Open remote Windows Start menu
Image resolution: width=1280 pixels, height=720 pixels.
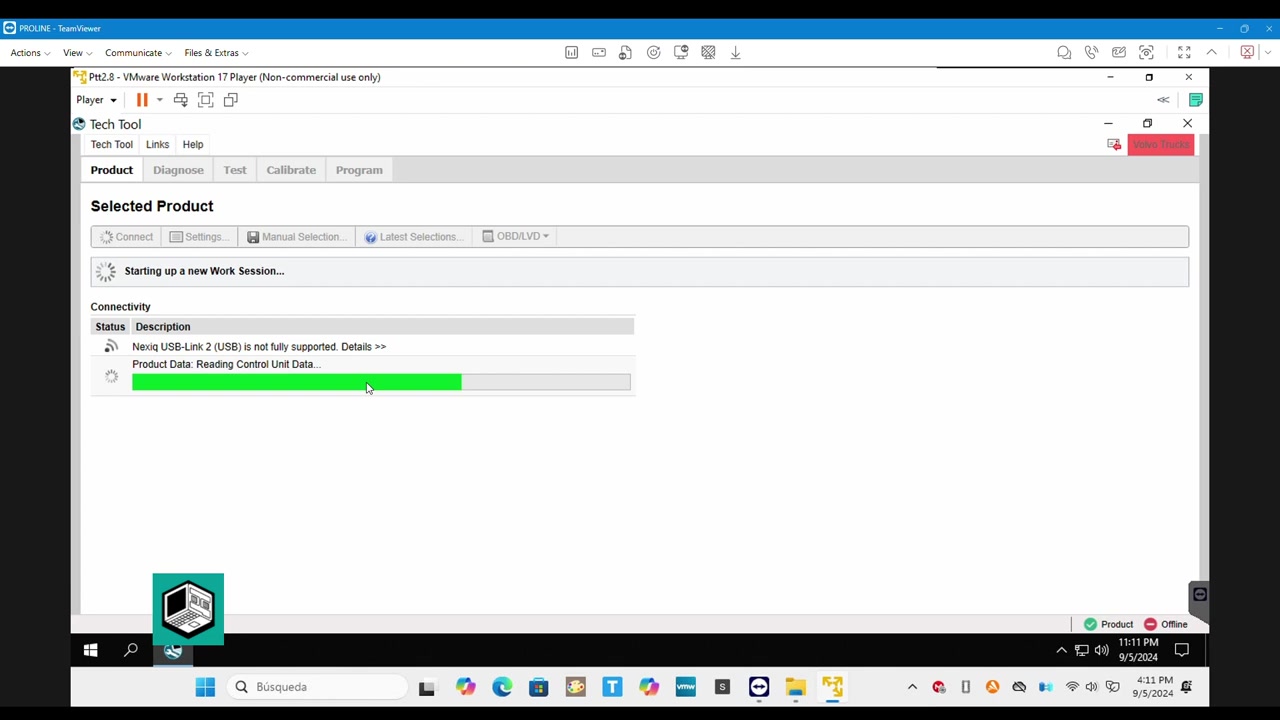[x=91, y=651]
